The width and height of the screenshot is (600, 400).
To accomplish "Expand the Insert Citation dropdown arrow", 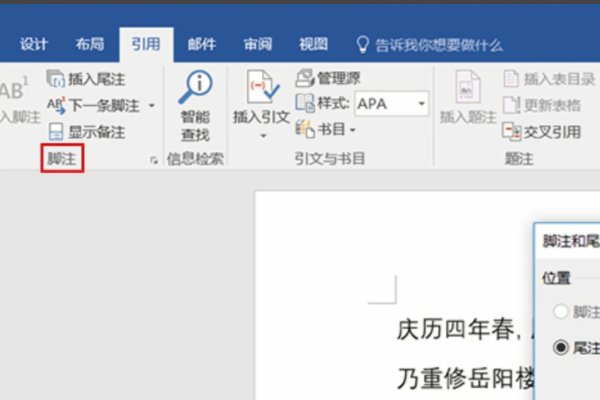I will point(263,136).
